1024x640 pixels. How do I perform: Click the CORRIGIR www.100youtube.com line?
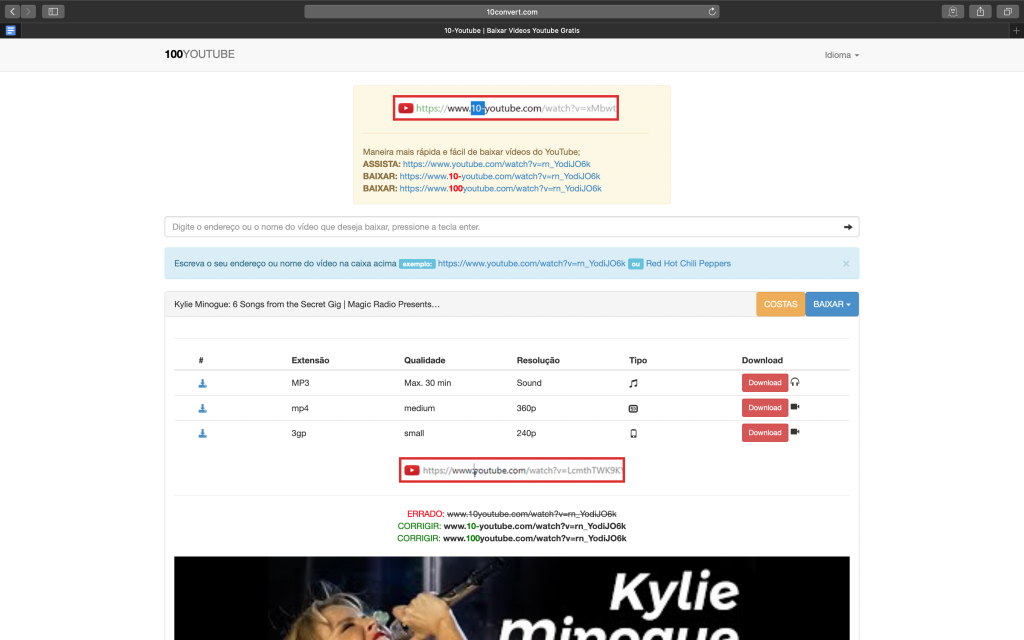[x=512, y=539]
